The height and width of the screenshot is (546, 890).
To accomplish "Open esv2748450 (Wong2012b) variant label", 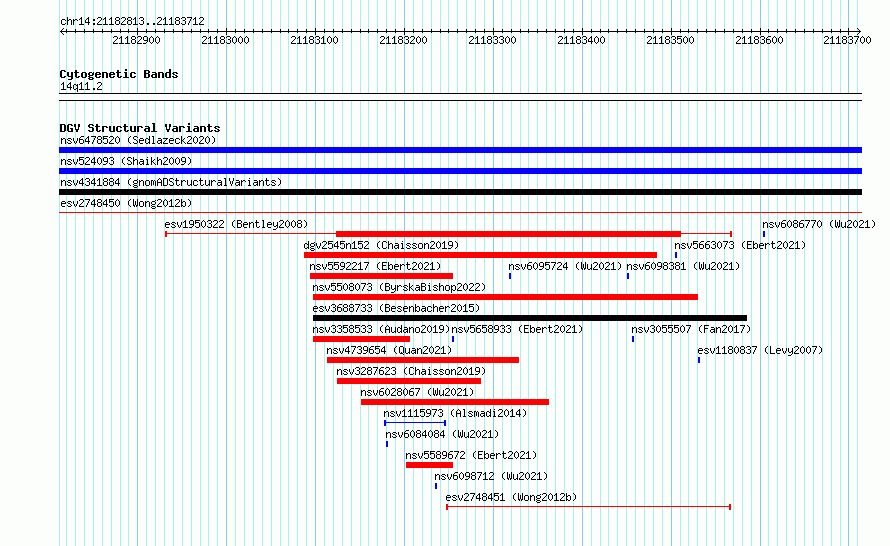I will pyautogui.click(x=126, y=203).
